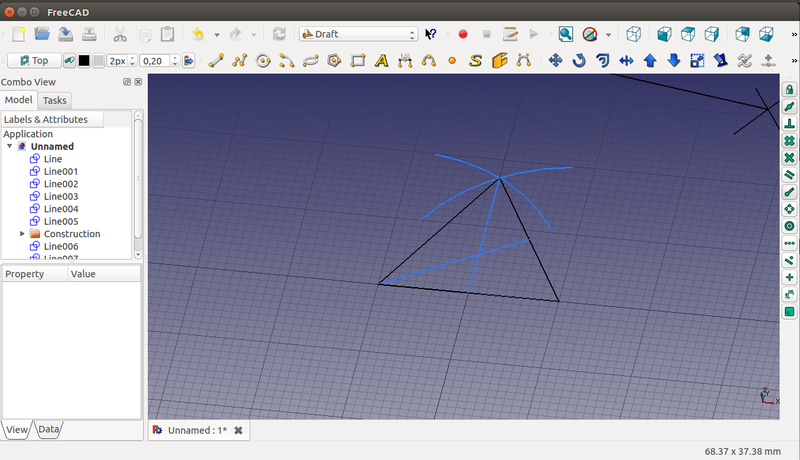Select Line003 in the model tree
The height and width of the screenshot is (460, 800).
point(61,197)
